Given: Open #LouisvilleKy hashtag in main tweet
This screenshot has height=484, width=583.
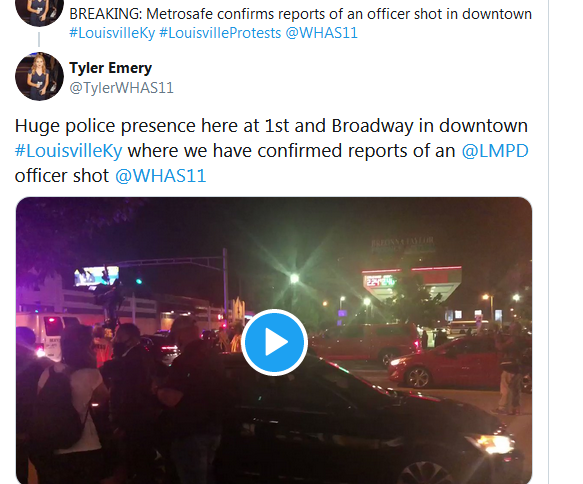Looking at the screenshot, I should pyautogui.click(x=68, y=151).
